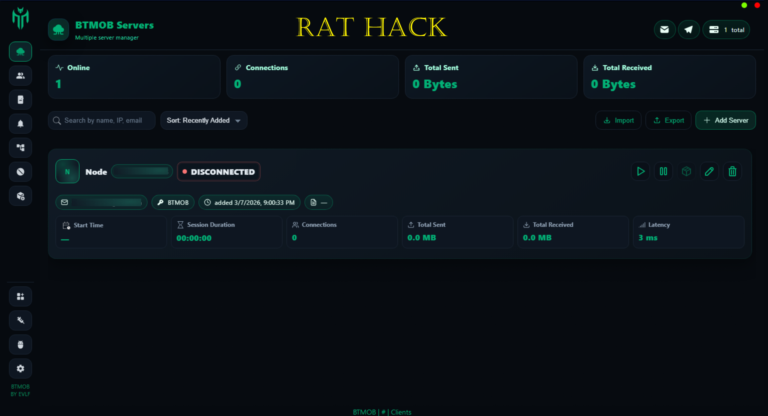
Task: Click the Export button
Action: (x=668, y=120)
